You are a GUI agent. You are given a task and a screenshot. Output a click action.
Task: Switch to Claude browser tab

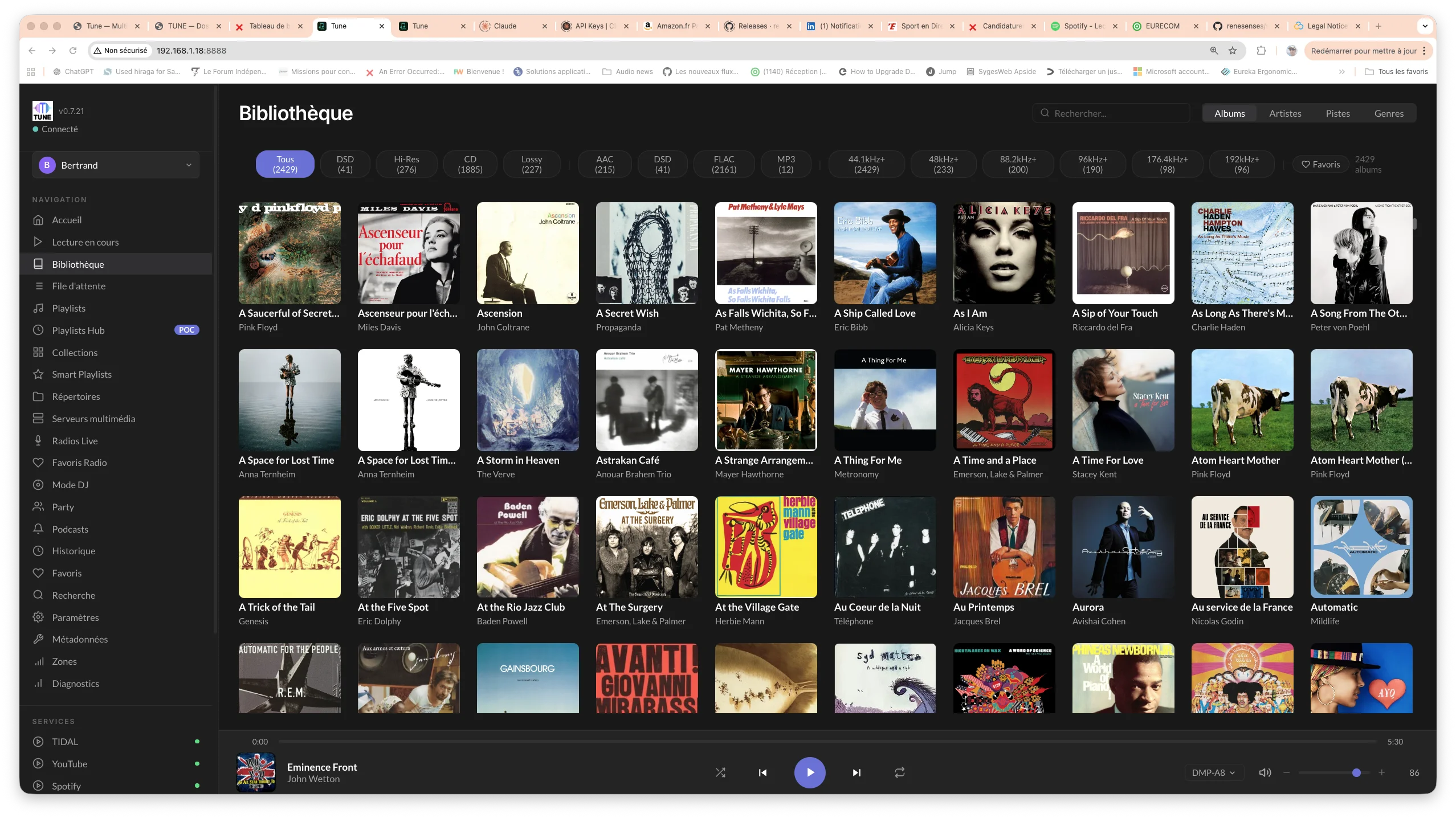click(x=513, y=26)
